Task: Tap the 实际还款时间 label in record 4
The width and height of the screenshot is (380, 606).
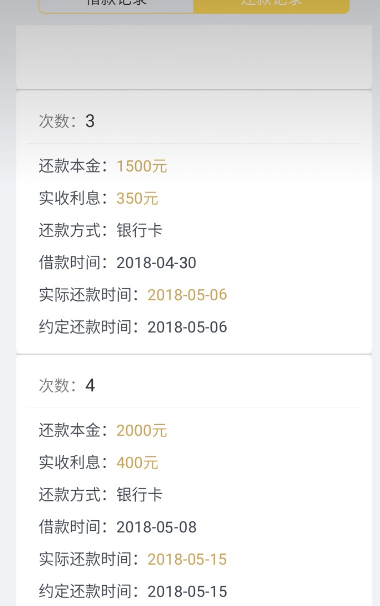Action: pos(85,559)
